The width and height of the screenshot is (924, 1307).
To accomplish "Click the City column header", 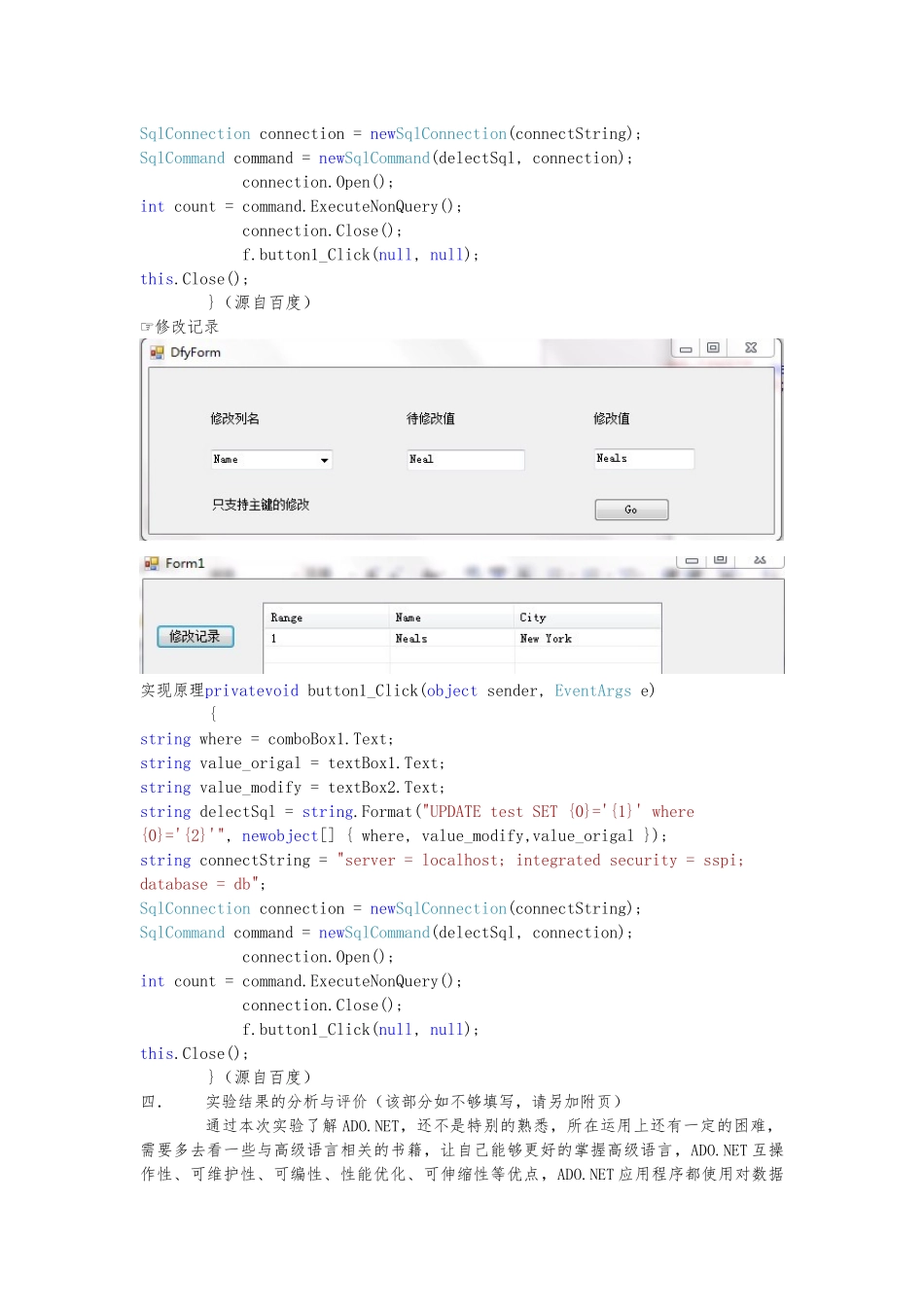I will click(x=587, y=618).
